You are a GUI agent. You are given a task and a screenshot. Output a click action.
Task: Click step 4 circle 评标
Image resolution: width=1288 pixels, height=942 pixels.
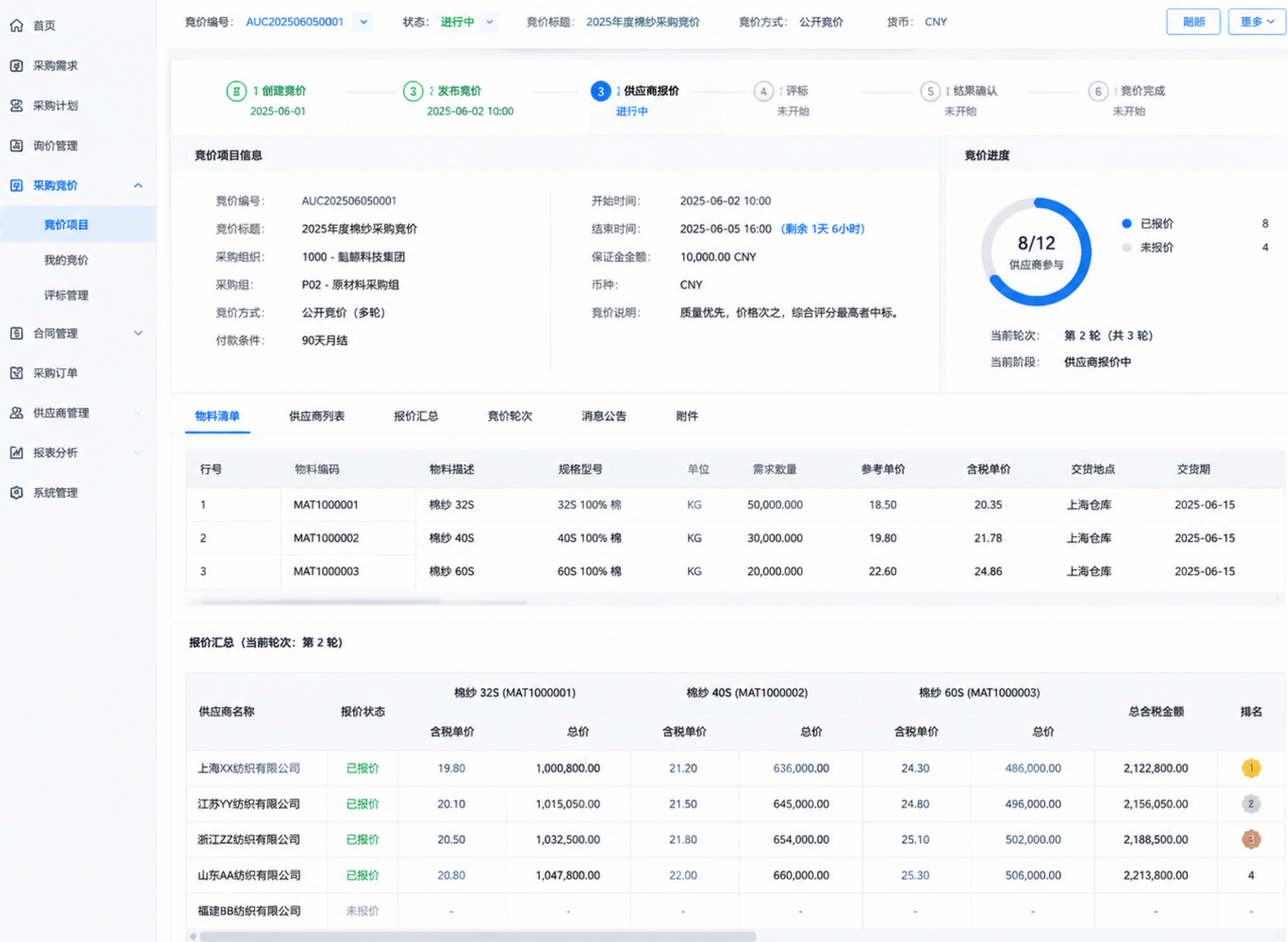tap(763, 91)
